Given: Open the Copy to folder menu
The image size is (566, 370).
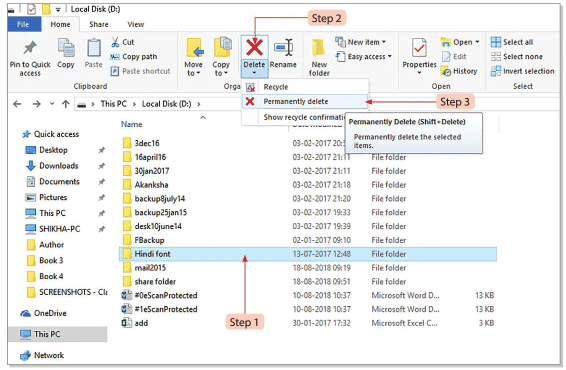Looking at the screenshot, I should (221, 57).
